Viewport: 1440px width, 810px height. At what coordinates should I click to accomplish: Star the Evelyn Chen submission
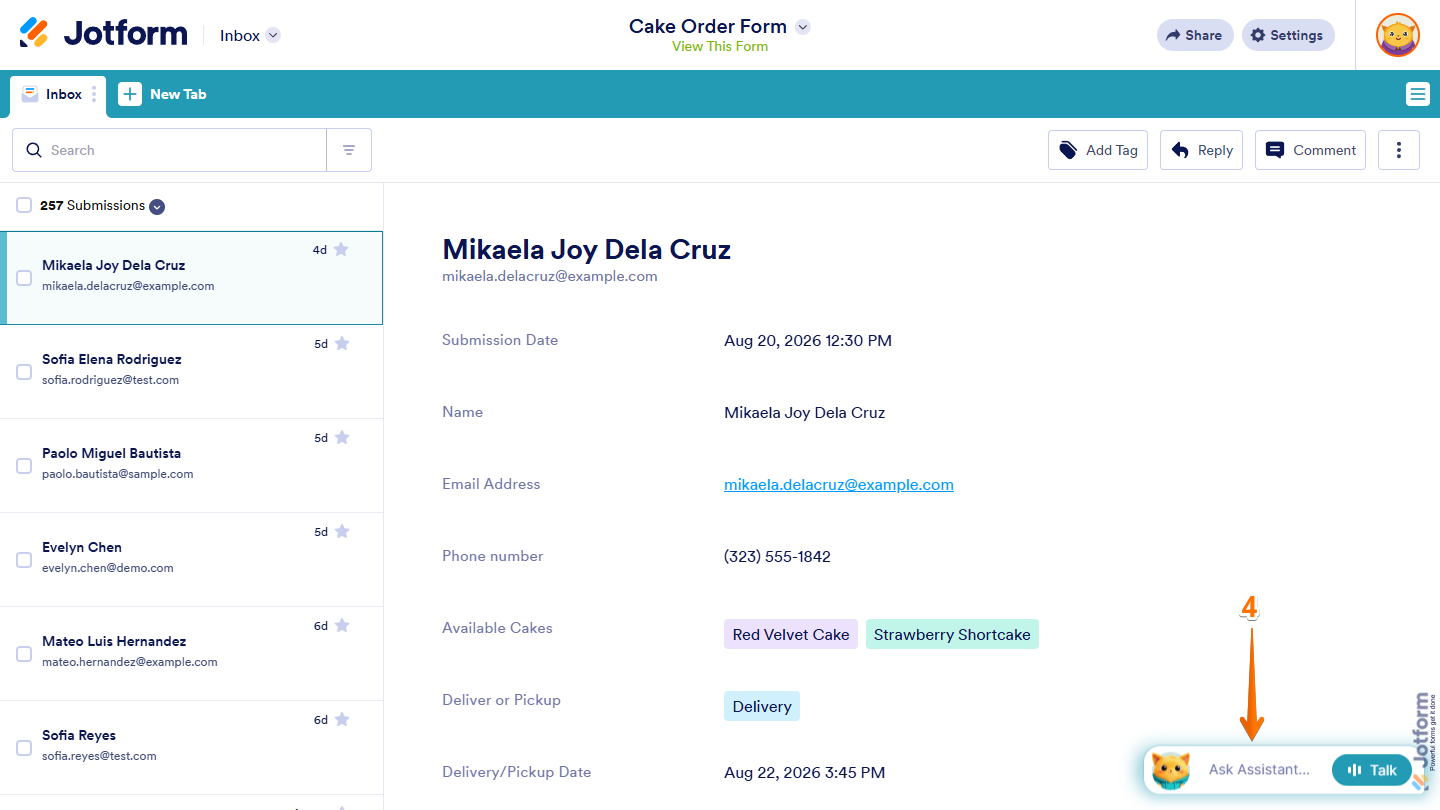(342, 531)
